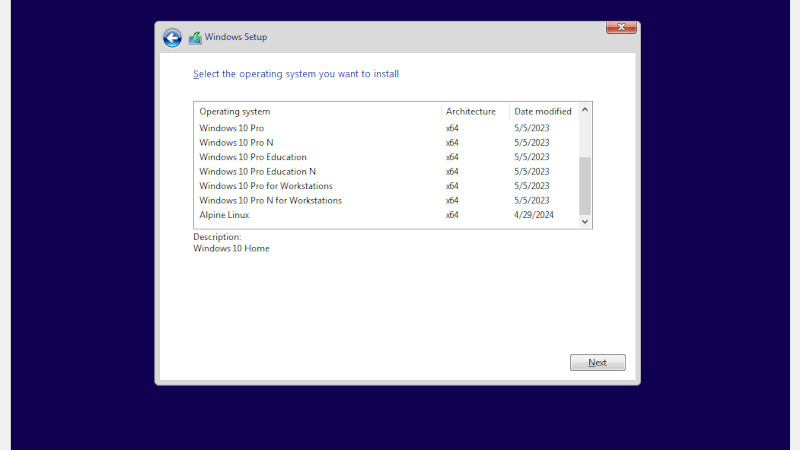This screenshot has width=800, height=450.
Task: Close the Windows Setup dialog
Action: 621,28
